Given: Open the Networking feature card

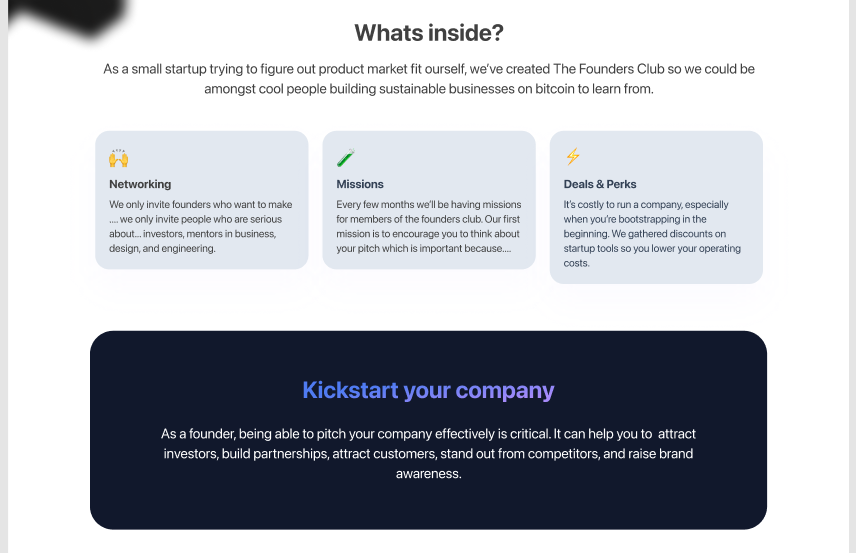Looking at the screenshot, I should pyautogui.click(x=201, y=200).
